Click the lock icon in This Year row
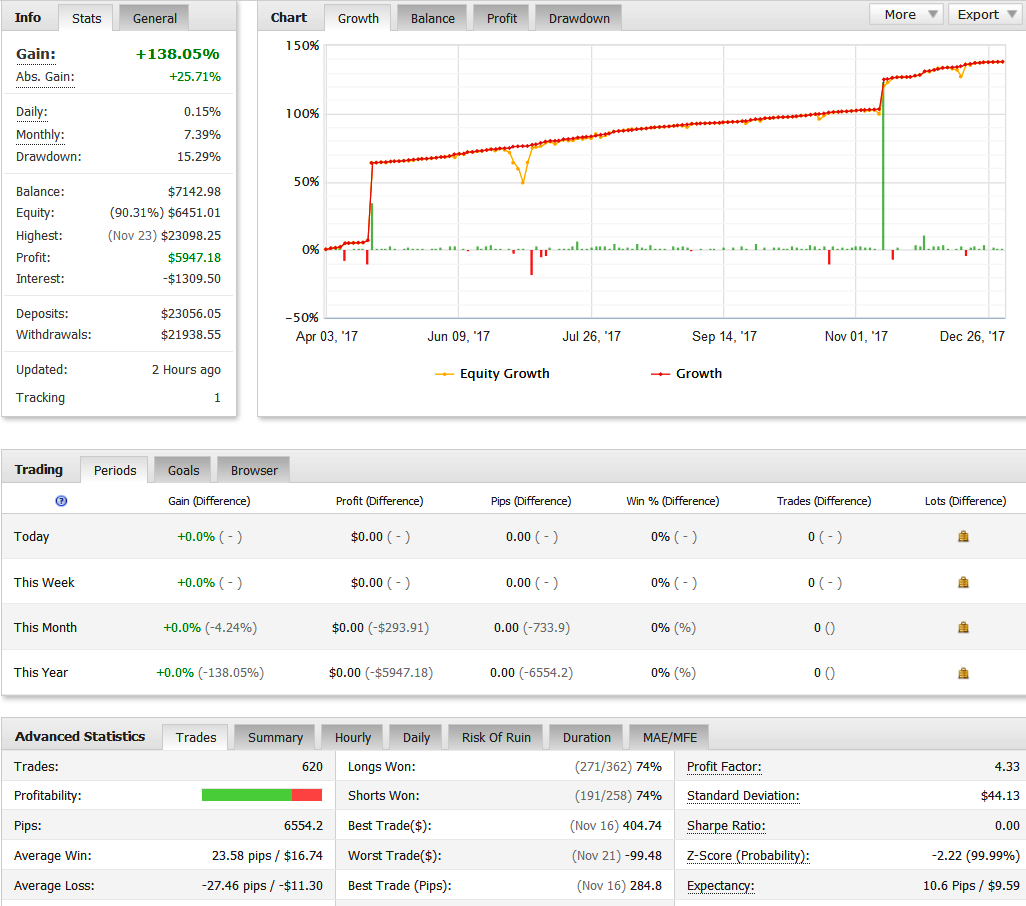This screenshot has width=1026, height=906. [963, 673]
